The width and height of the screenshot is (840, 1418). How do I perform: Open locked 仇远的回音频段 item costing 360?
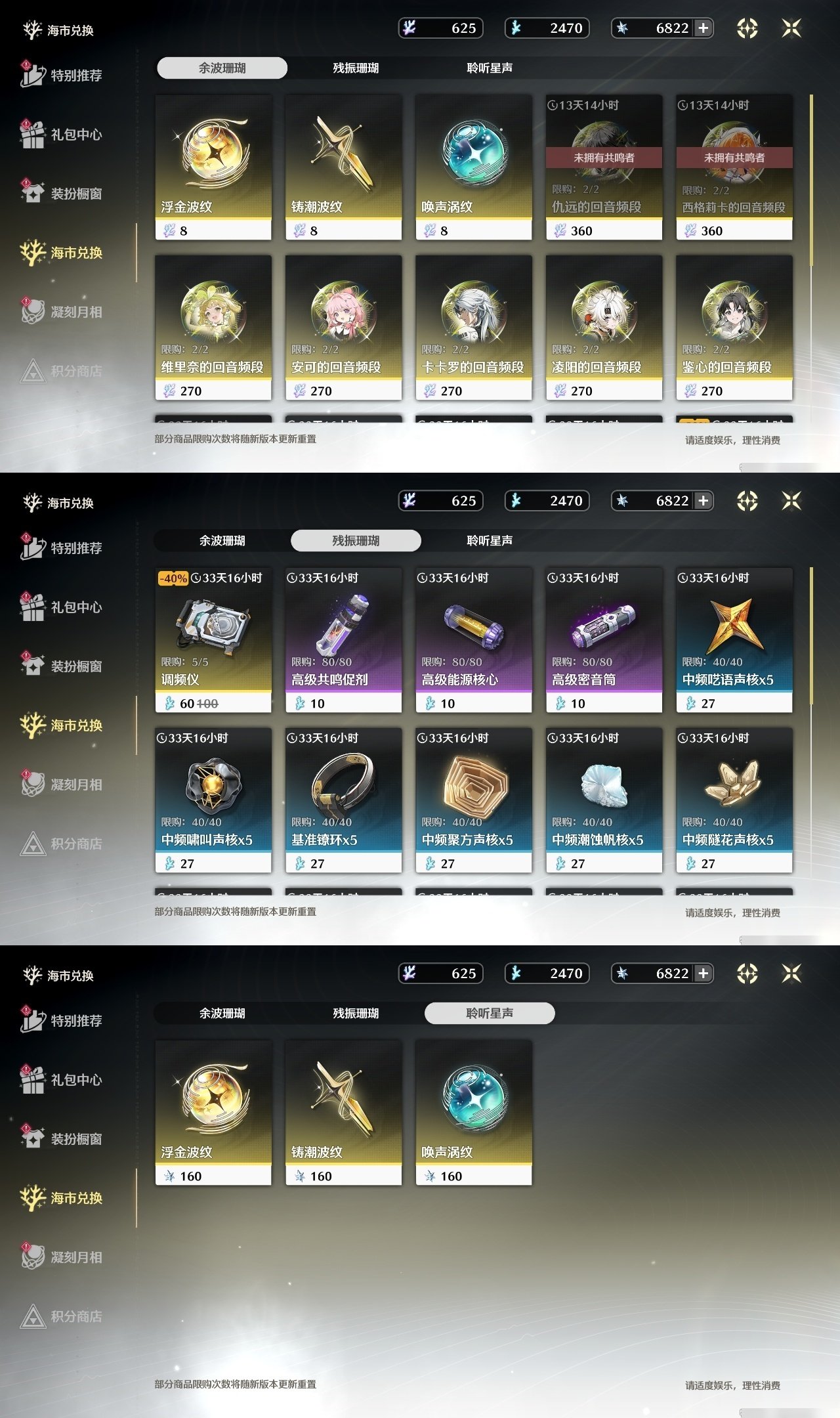pyautogui.click(x=604, y=167)
